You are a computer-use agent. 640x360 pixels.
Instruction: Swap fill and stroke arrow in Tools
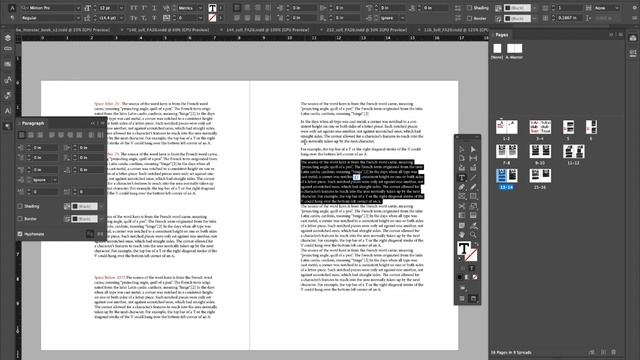pos(476,244)
